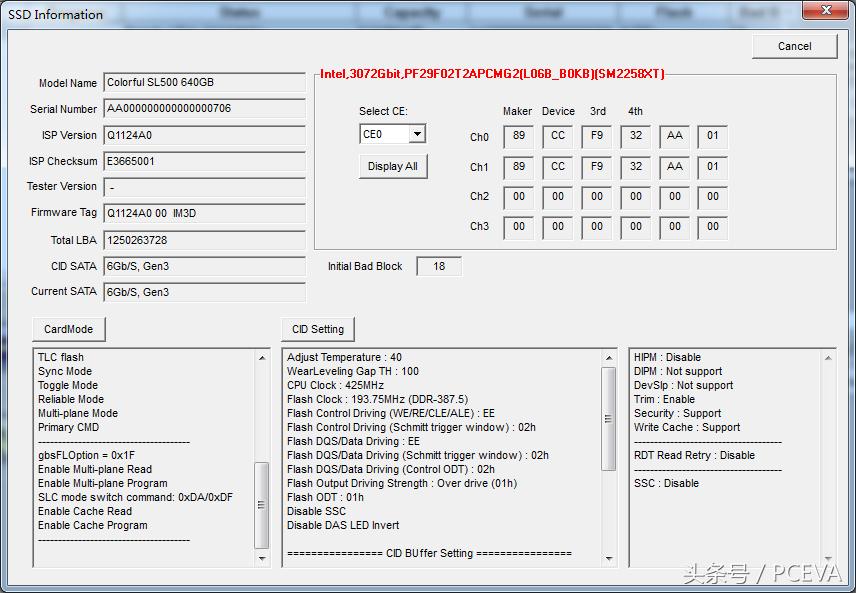Click the ISP Checksum field
Image resolution: width=856 pixels, height=593 pixels.
point(204,161)
